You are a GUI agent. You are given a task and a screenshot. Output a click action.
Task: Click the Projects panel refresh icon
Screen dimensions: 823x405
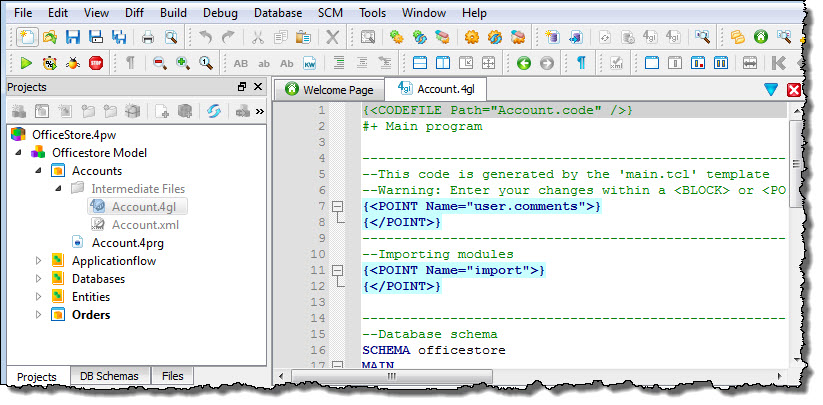pos(213,111)
